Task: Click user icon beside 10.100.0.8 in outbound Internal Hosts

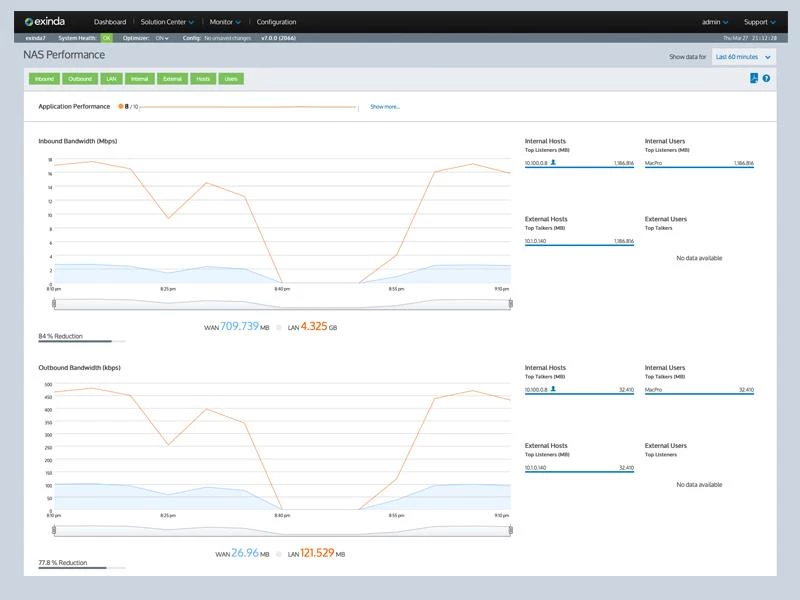Action: tap(553, 389)
